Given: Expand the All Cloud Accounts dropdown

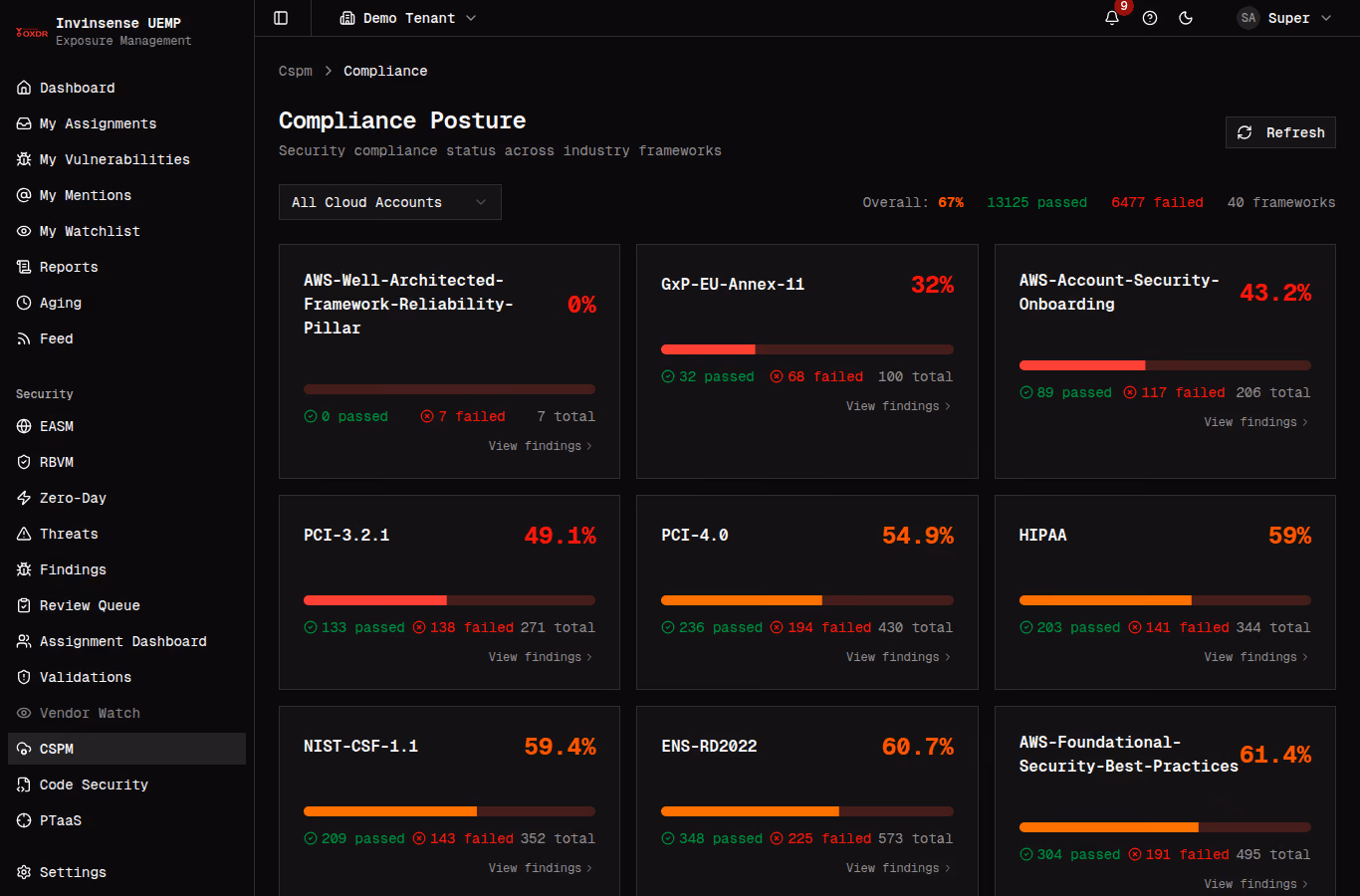Looking at the screenshot, I should (x=390, y=202).
